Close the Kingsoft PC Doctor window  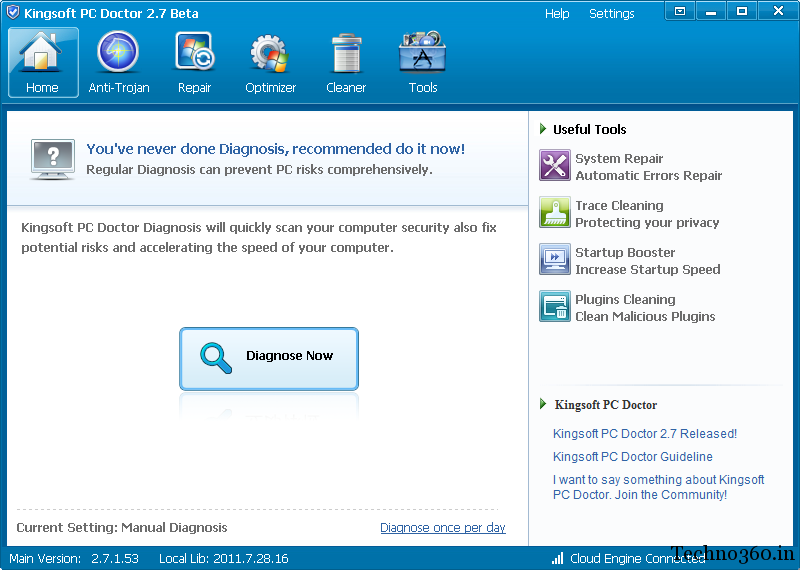[778, 11]
